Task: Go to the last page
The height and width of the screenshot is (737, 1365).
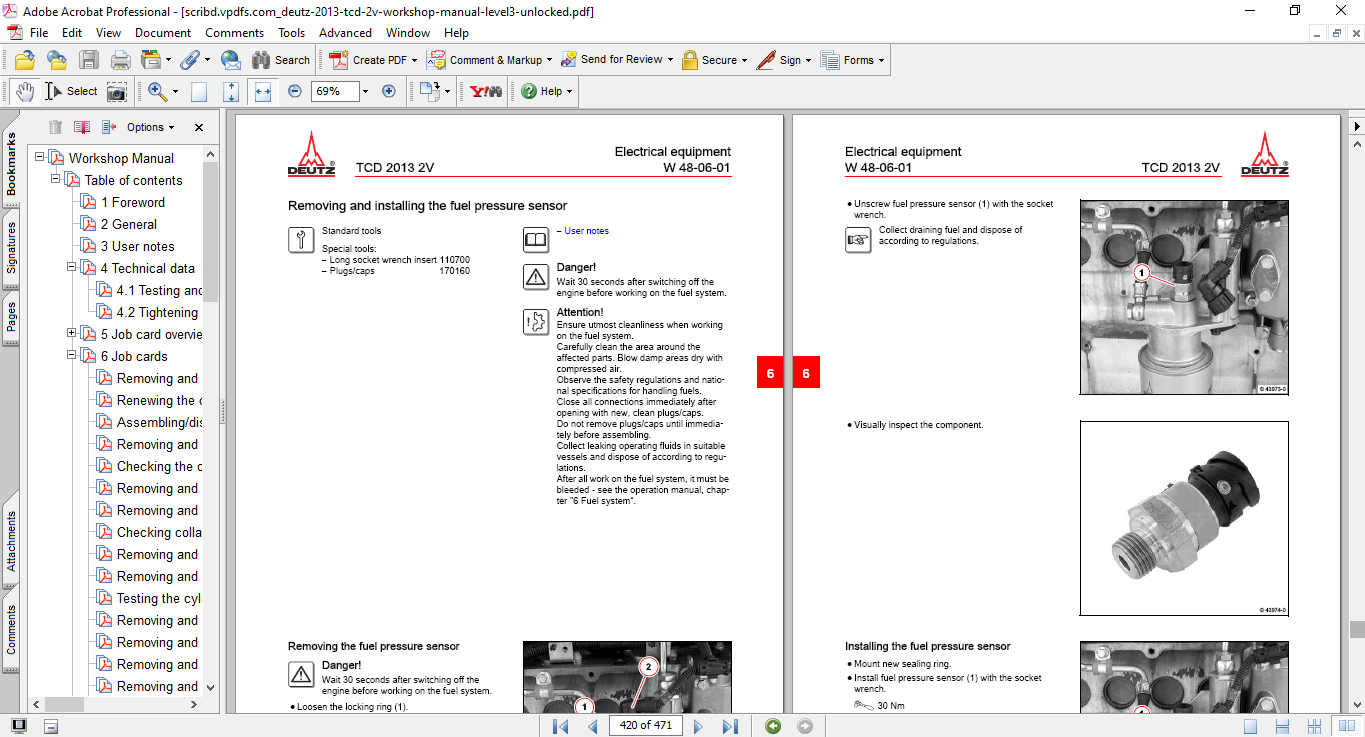Action: pos(730,726)
